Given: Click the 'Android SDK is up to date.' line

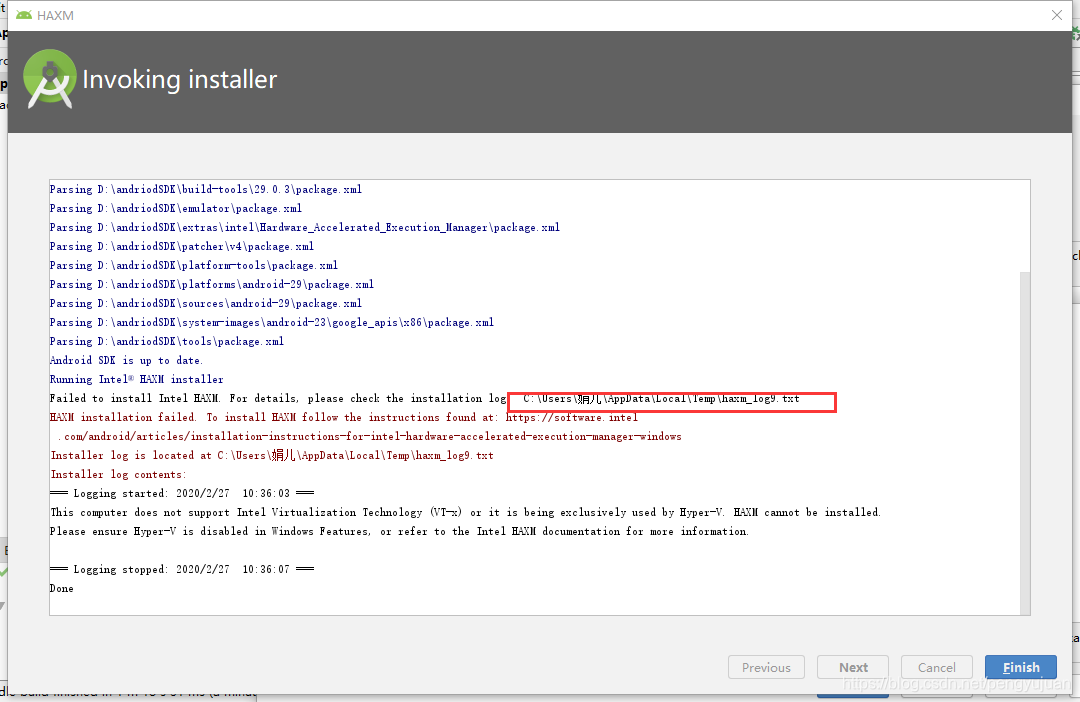Looking at the screenshot, I should tap(126, 360).
